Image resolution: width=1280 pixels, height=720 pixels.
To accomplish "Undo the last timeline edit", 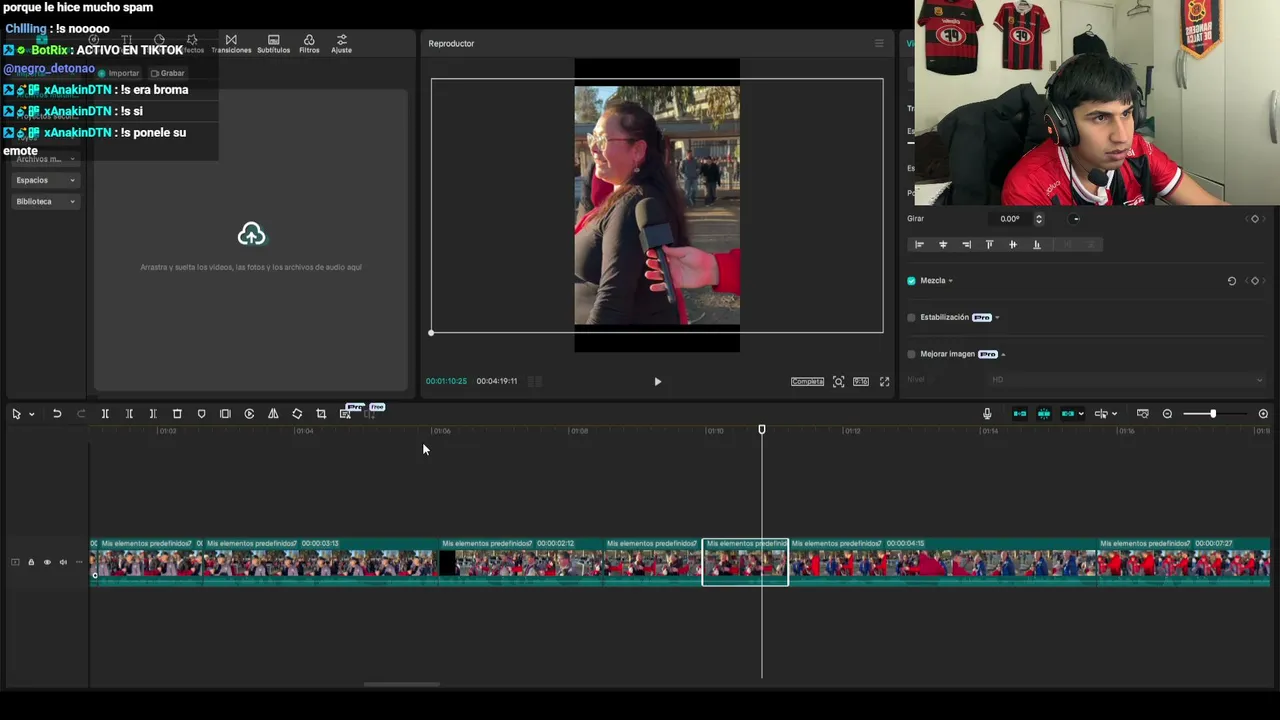I will pos(57,414).
